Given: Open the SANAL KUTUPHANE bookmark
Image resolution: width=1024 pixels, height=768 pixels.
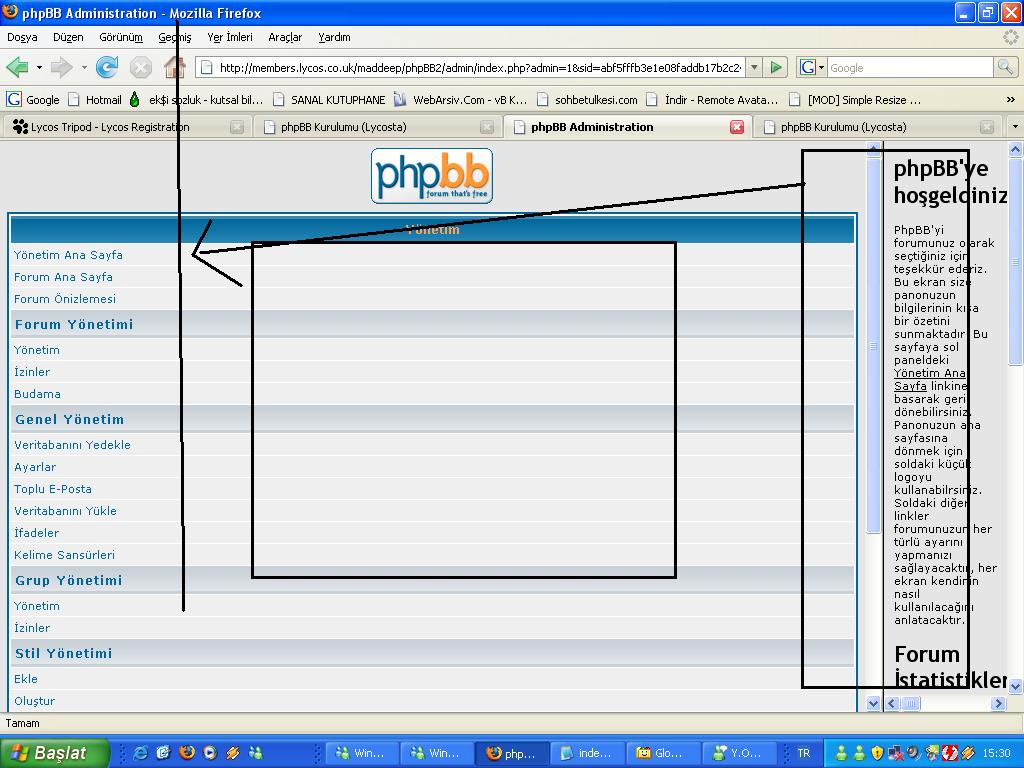Looking at the screenshot, I should pyautogui.click(x=329, y=100).
